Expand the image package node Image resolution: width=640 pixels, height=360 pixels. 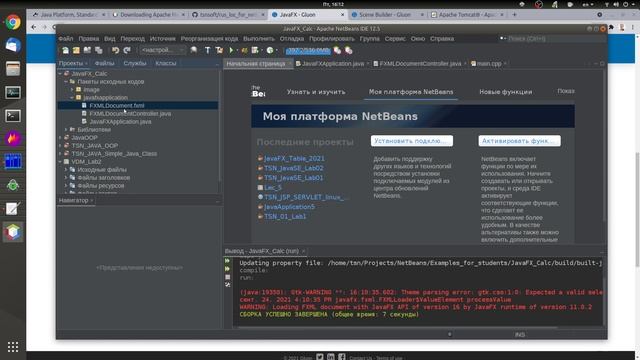[x=72, y=90]
